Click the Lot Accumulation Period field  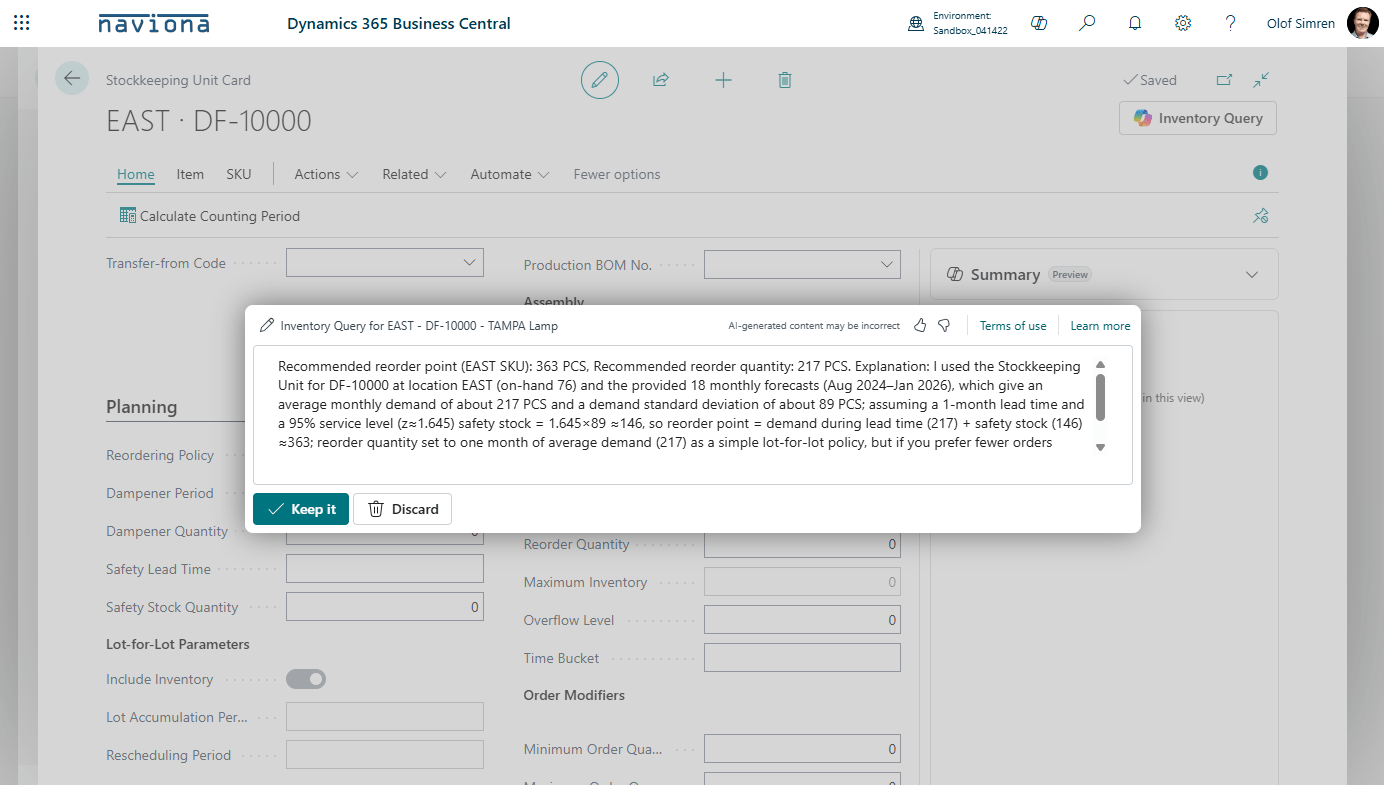pos(385,717)
